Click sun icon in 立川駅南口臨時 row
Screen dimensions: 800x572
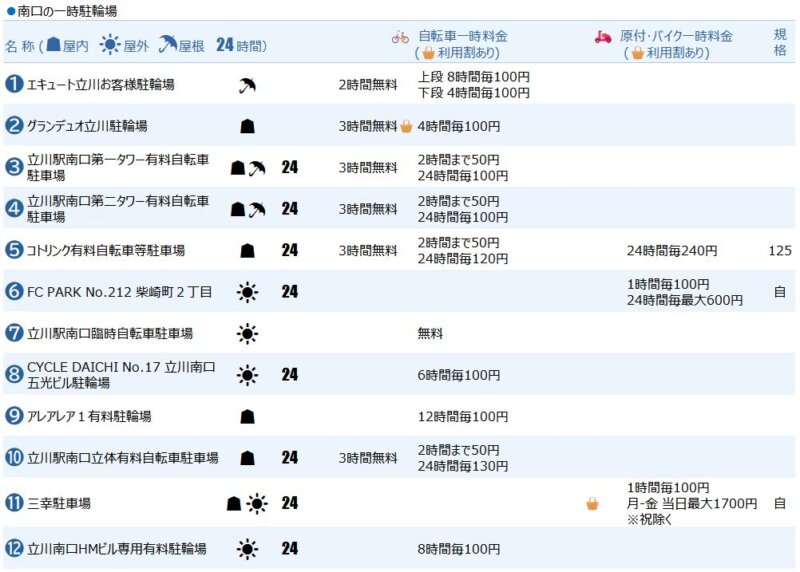[x=247, y=334]
